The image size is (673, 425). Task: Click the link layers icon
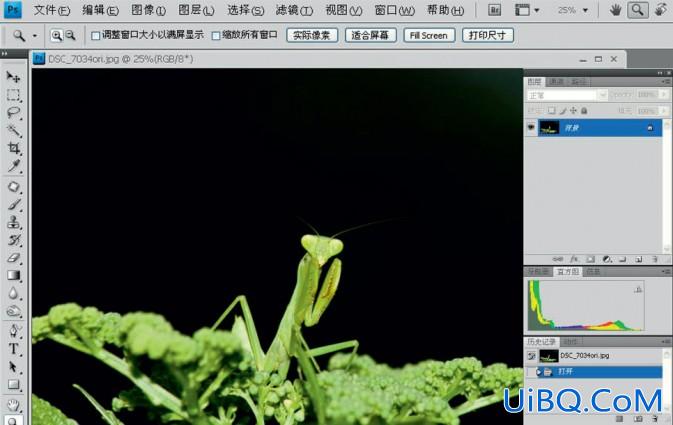coord(558,259)
